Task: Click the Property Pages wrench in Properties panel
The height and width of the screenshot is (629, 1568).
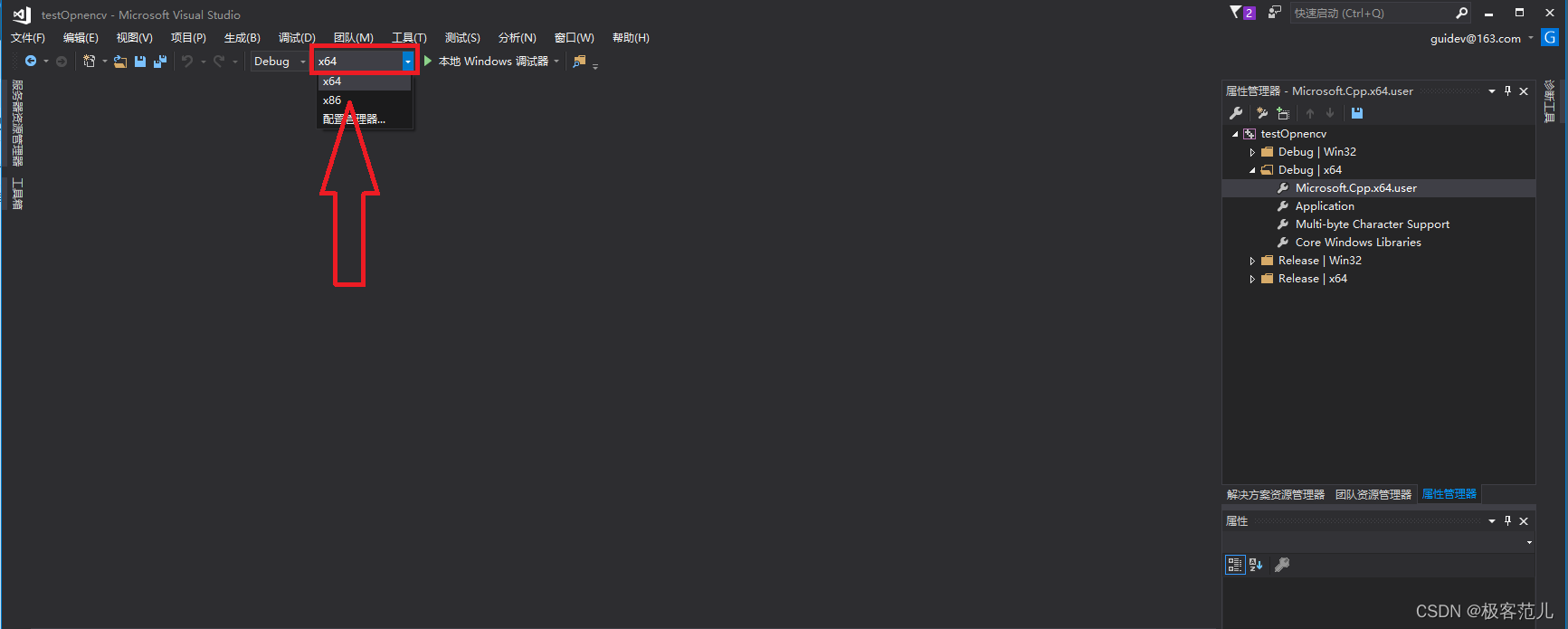Action: (x=1282, y=565)
